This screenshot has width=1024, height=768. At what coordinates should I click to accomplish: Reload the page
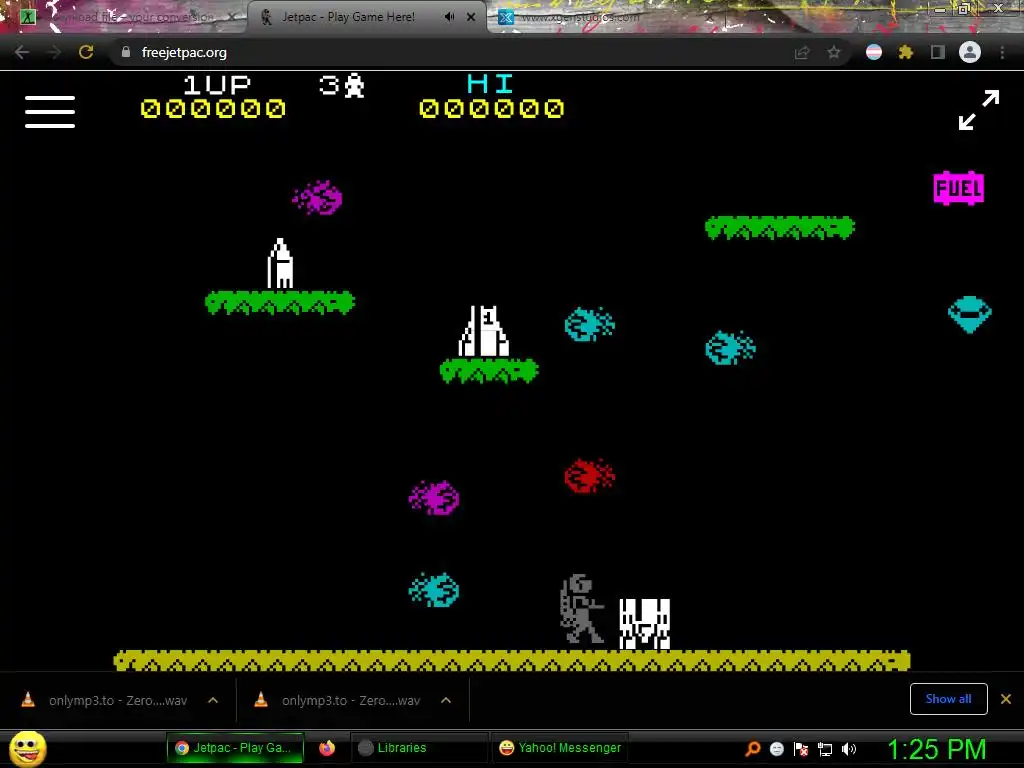click(86, 52)
